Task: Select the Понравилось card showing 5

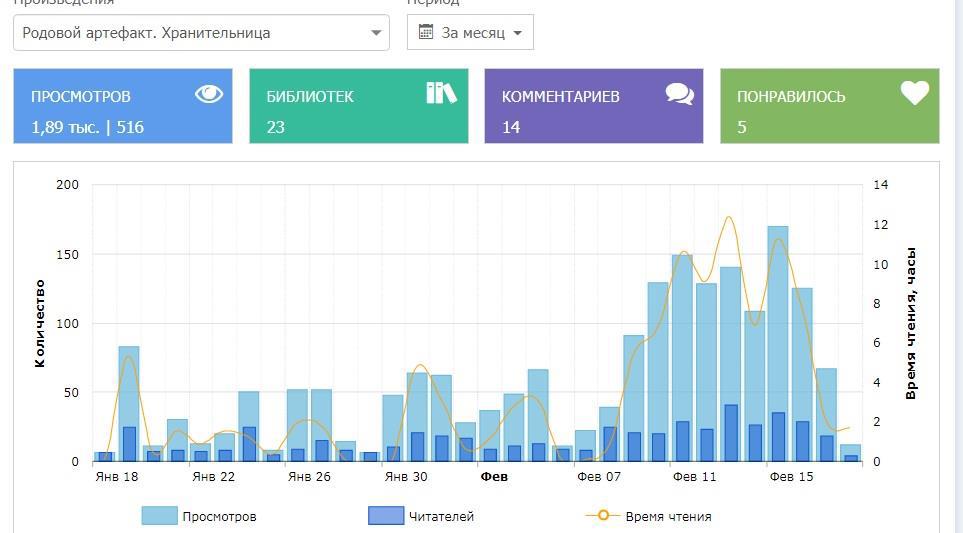Action: (829, 106)
